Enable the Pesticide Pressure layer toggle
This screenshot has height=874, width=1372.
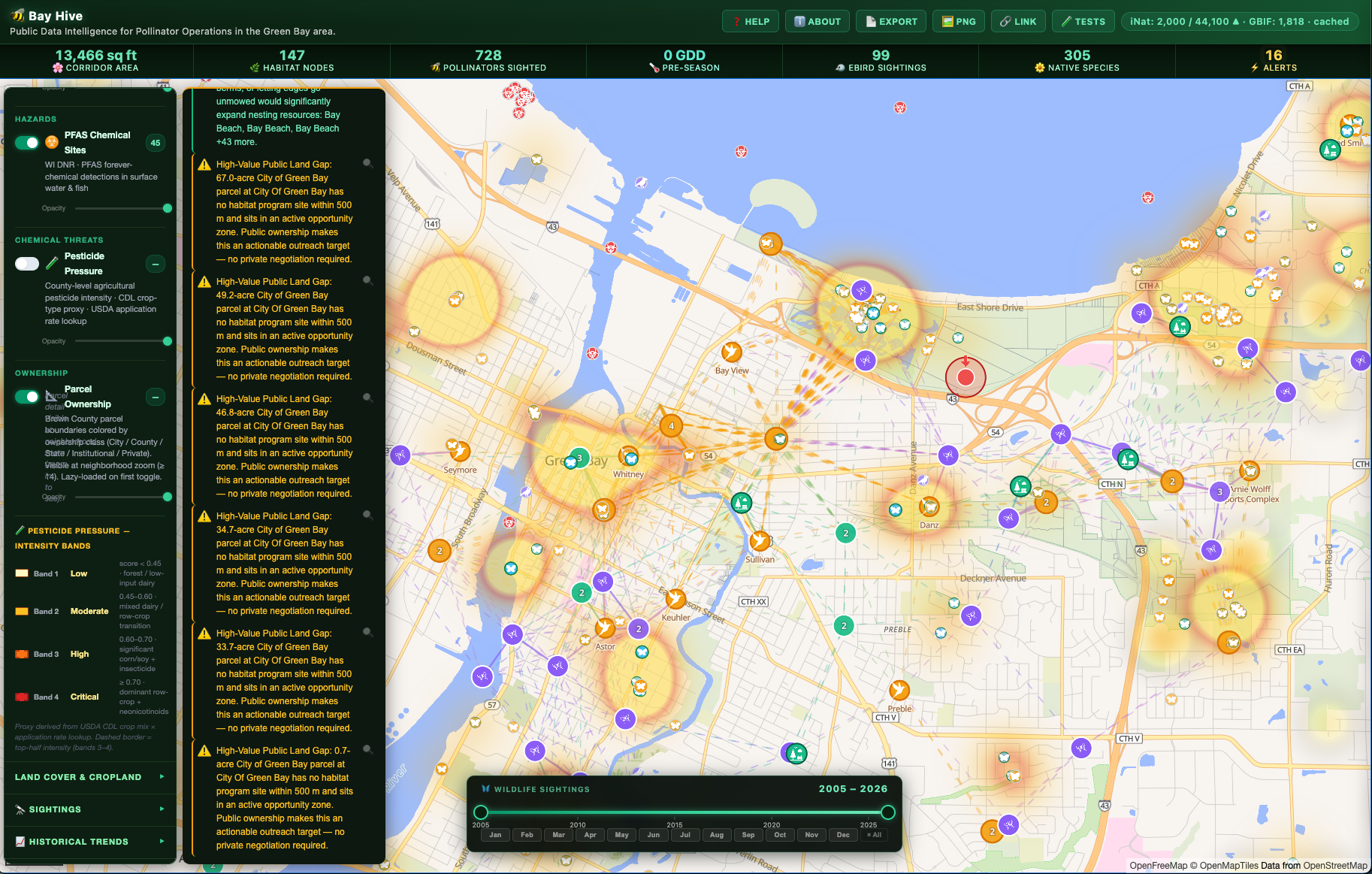pos(26,264)
